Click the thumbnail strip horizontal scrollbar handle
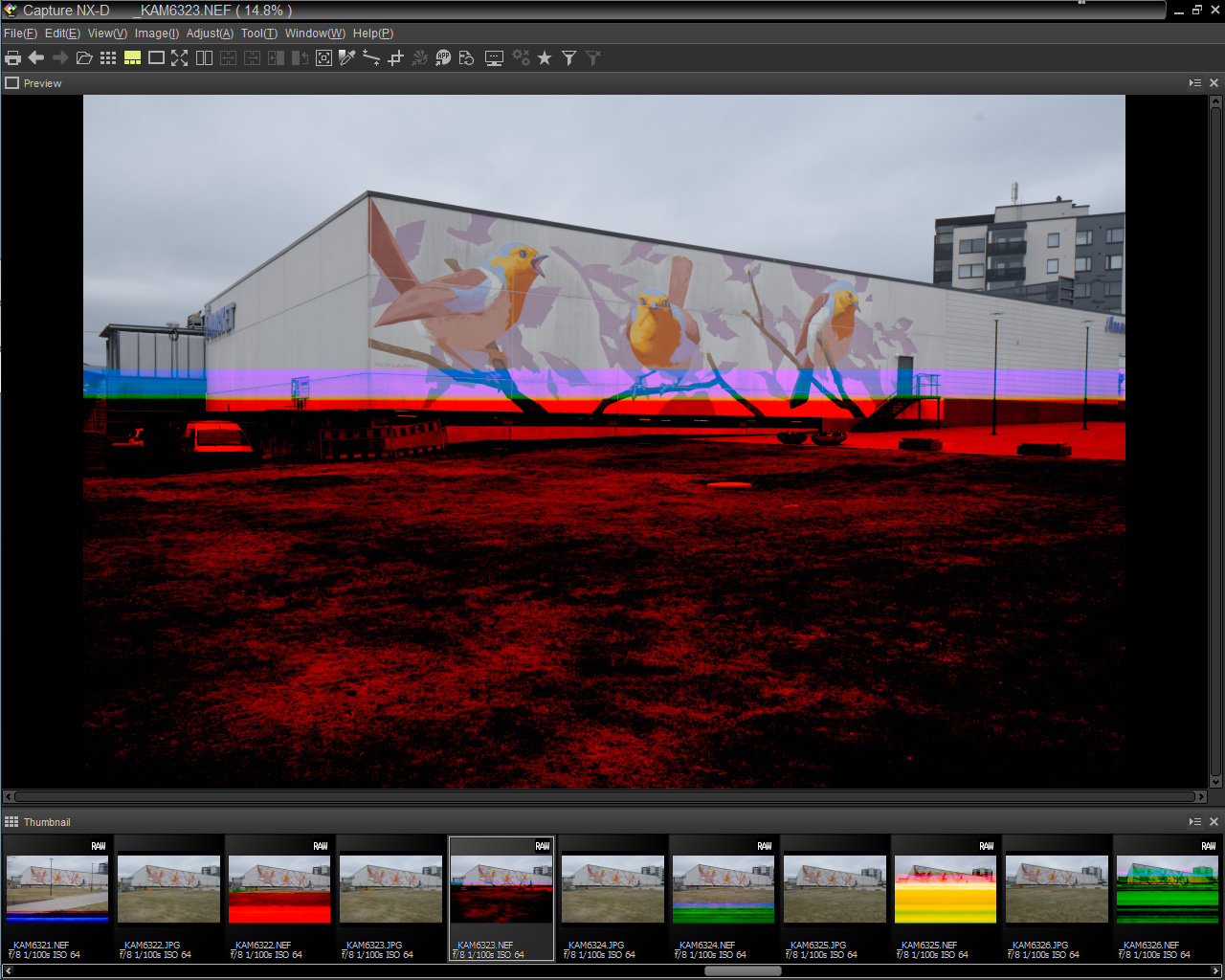Viewport: 1225px width, 980px height. [x=743, y=970]
